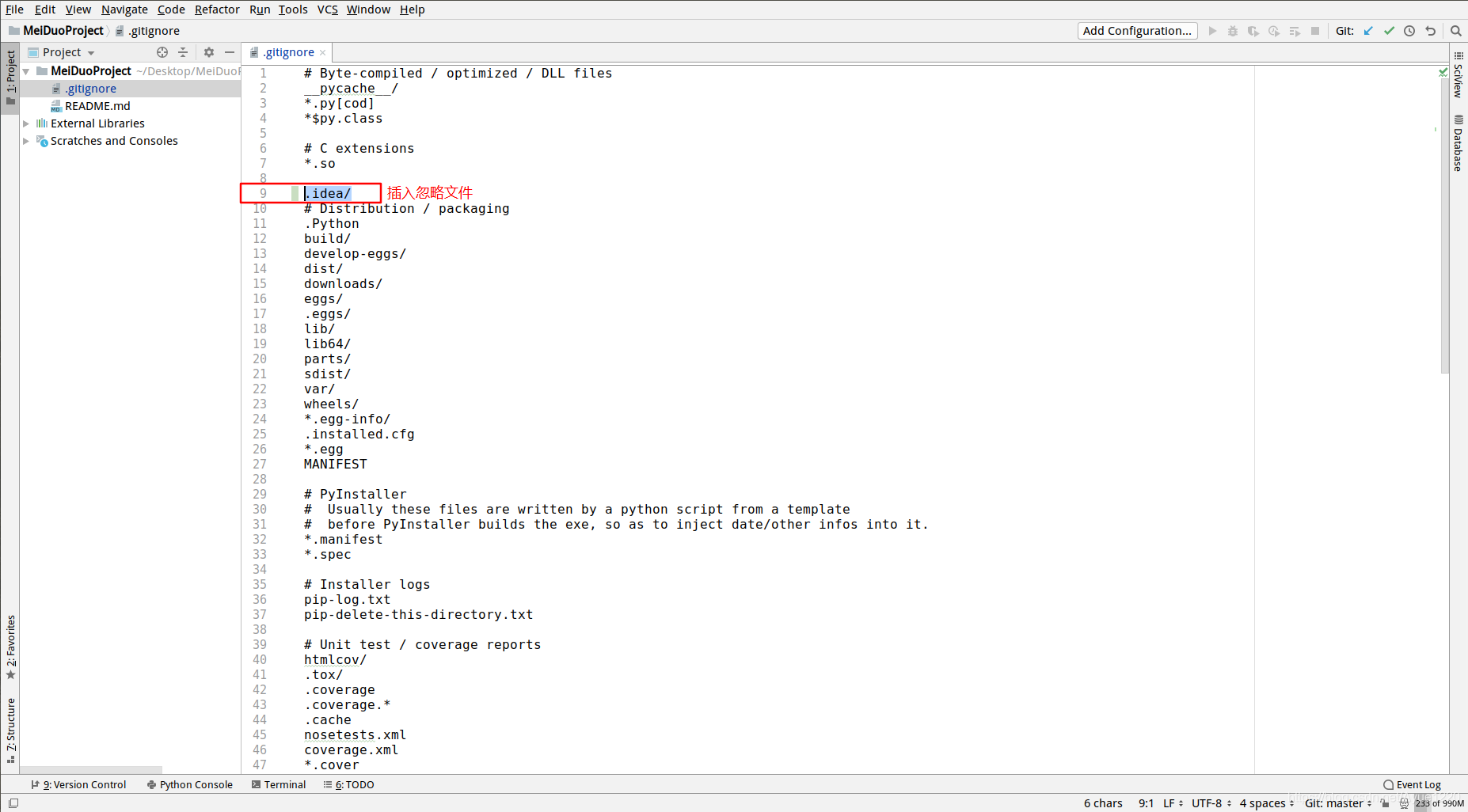
Task: Open the 6: TODO tool window
Action: point(349,785)
